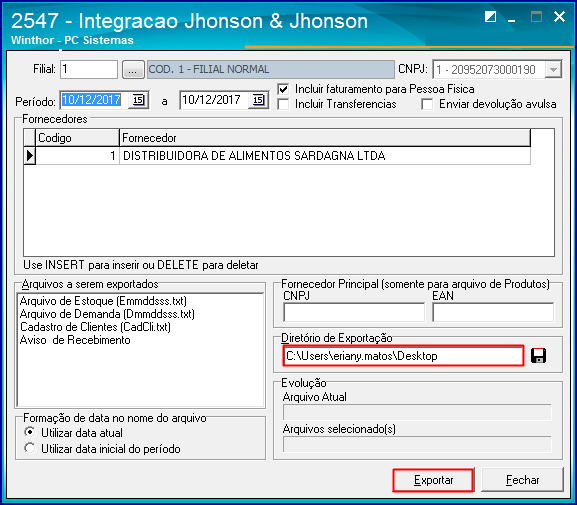Viewport: 577px width, 505px height.
Task: Click the Filial lookup ellipsis button
Action: [133, 69]
